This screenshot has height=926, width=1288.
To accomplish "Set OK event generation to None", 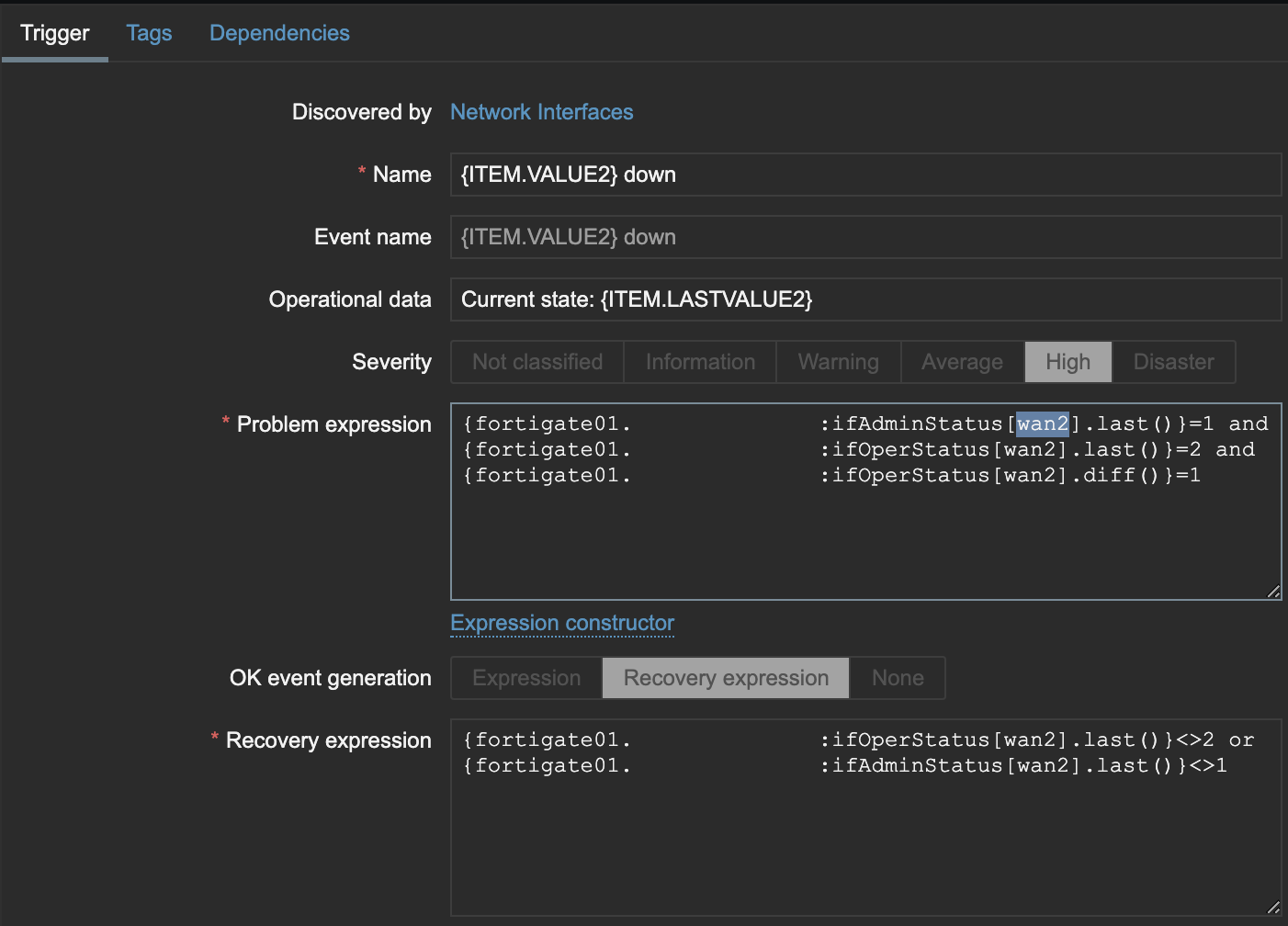I will (898, 678).
